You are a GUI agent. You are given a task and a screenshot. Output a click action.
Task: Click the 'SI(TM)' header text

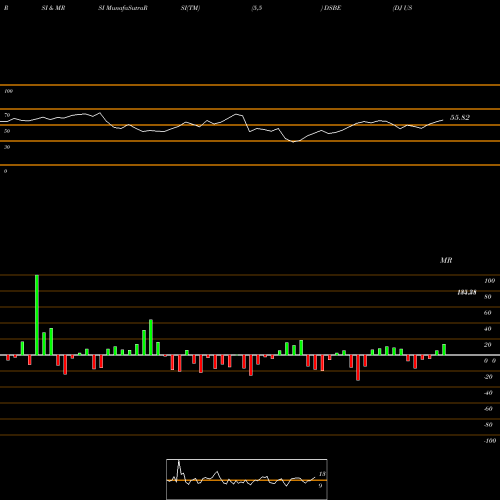coord(190,8)
